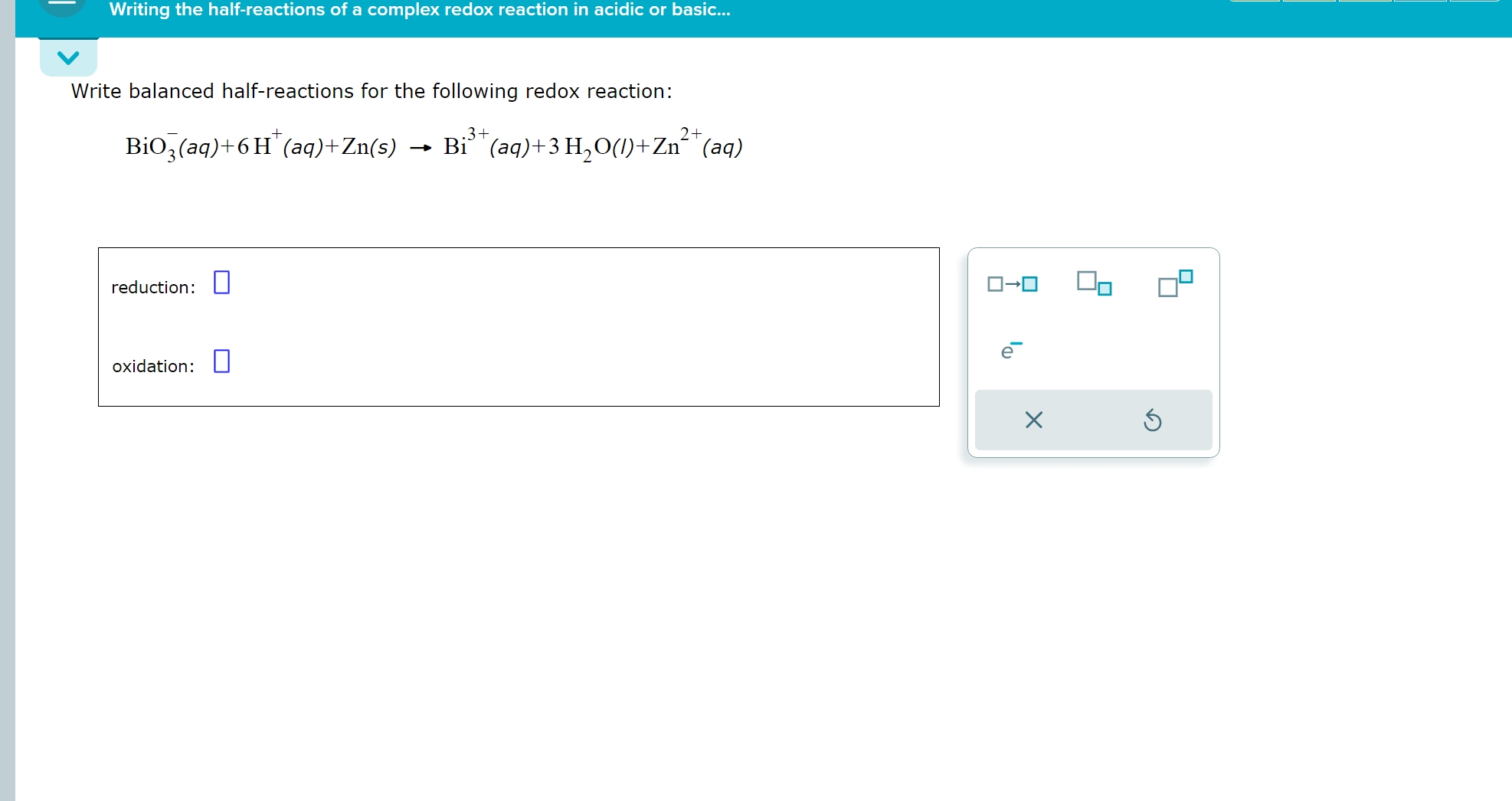Clear the answer with the X button
The height and width of the screenshot is (801, 1512).
tap(1033, 420)
